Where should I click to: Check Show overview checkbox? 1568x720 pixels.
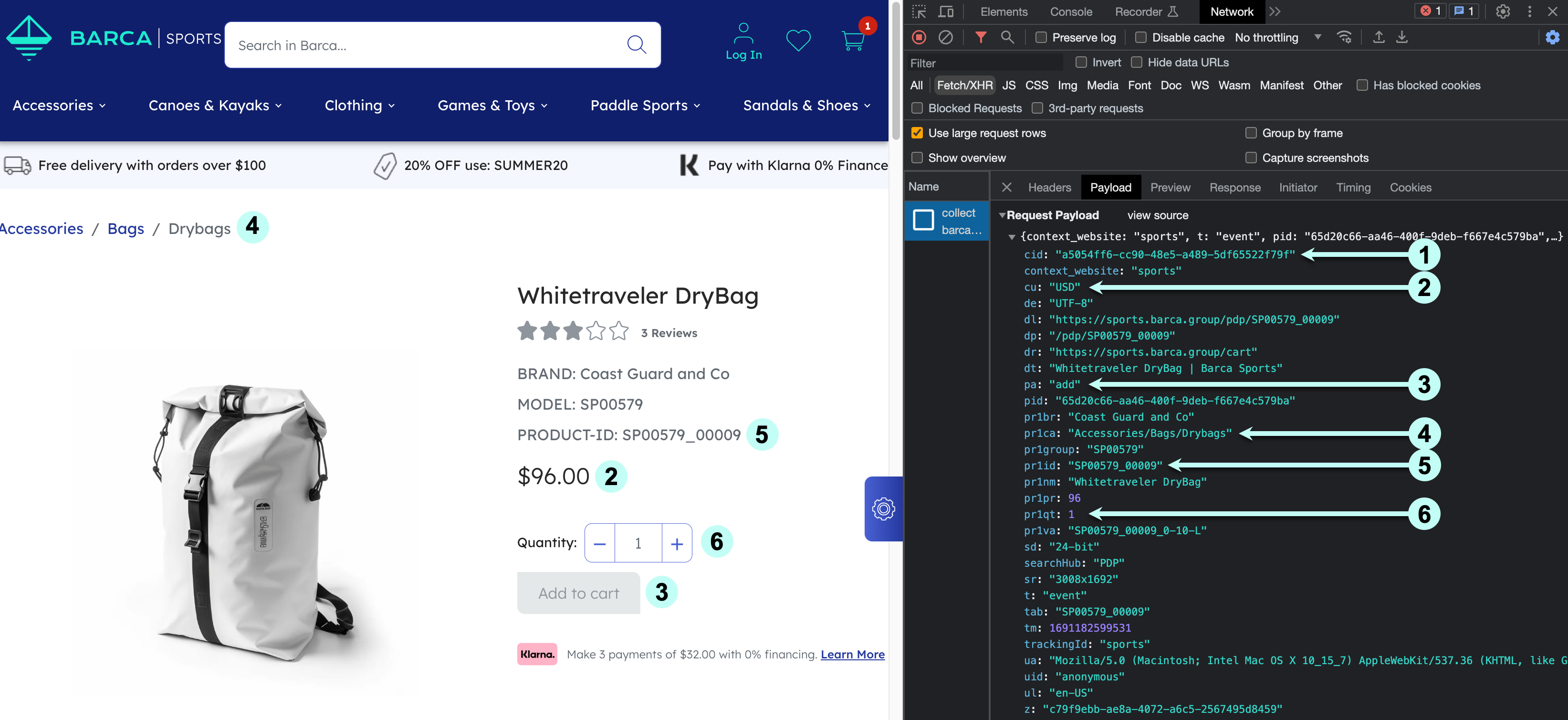click(x=917, y=158)
